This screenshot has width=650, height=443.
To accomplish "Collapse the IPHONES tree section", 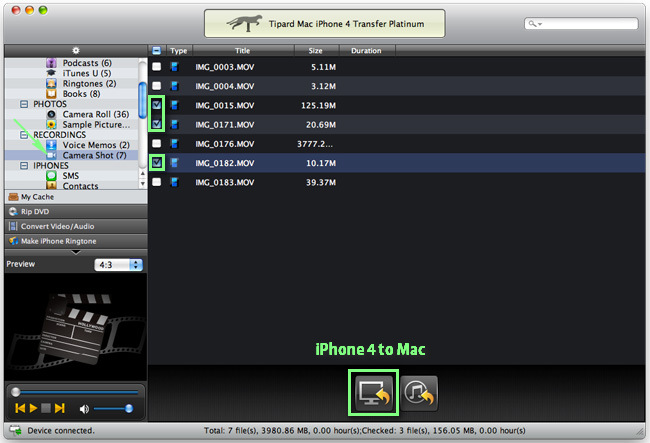I will pos(24,165).
